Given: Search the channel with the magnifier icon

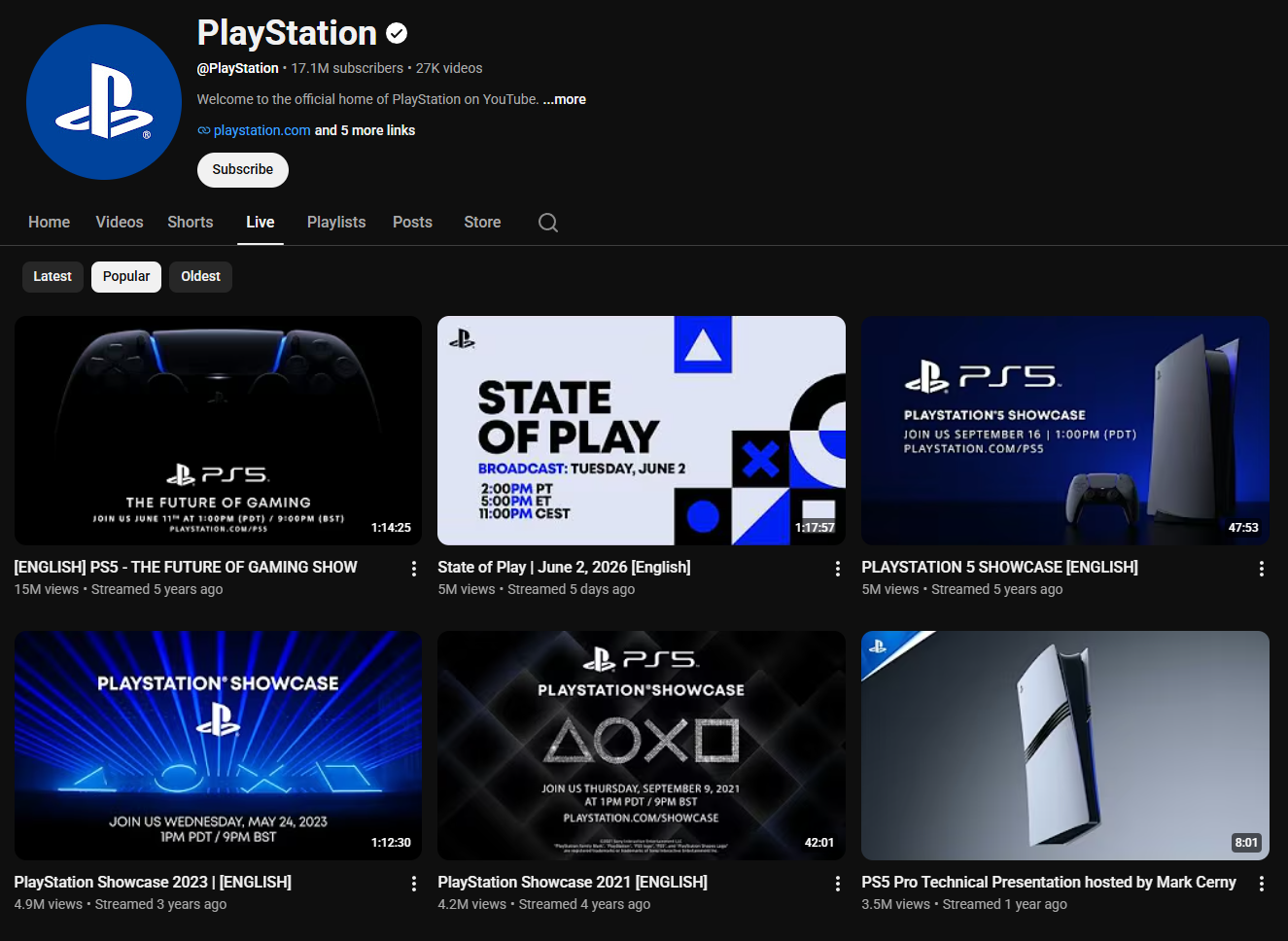Looking at the screenshot, I should point(548,223).
